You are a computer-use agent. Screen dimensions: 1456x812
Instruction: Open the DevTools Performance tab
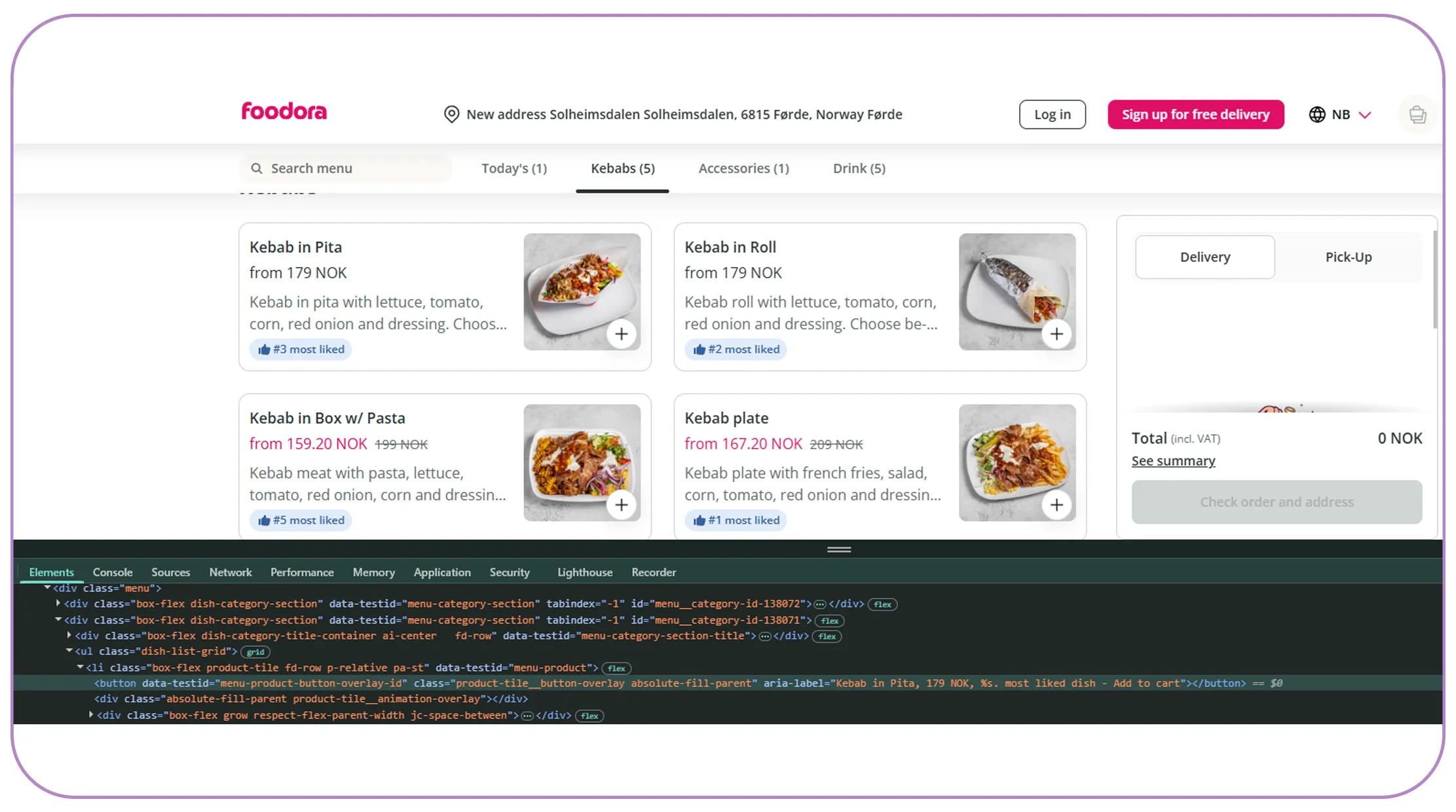click(302, 572)
